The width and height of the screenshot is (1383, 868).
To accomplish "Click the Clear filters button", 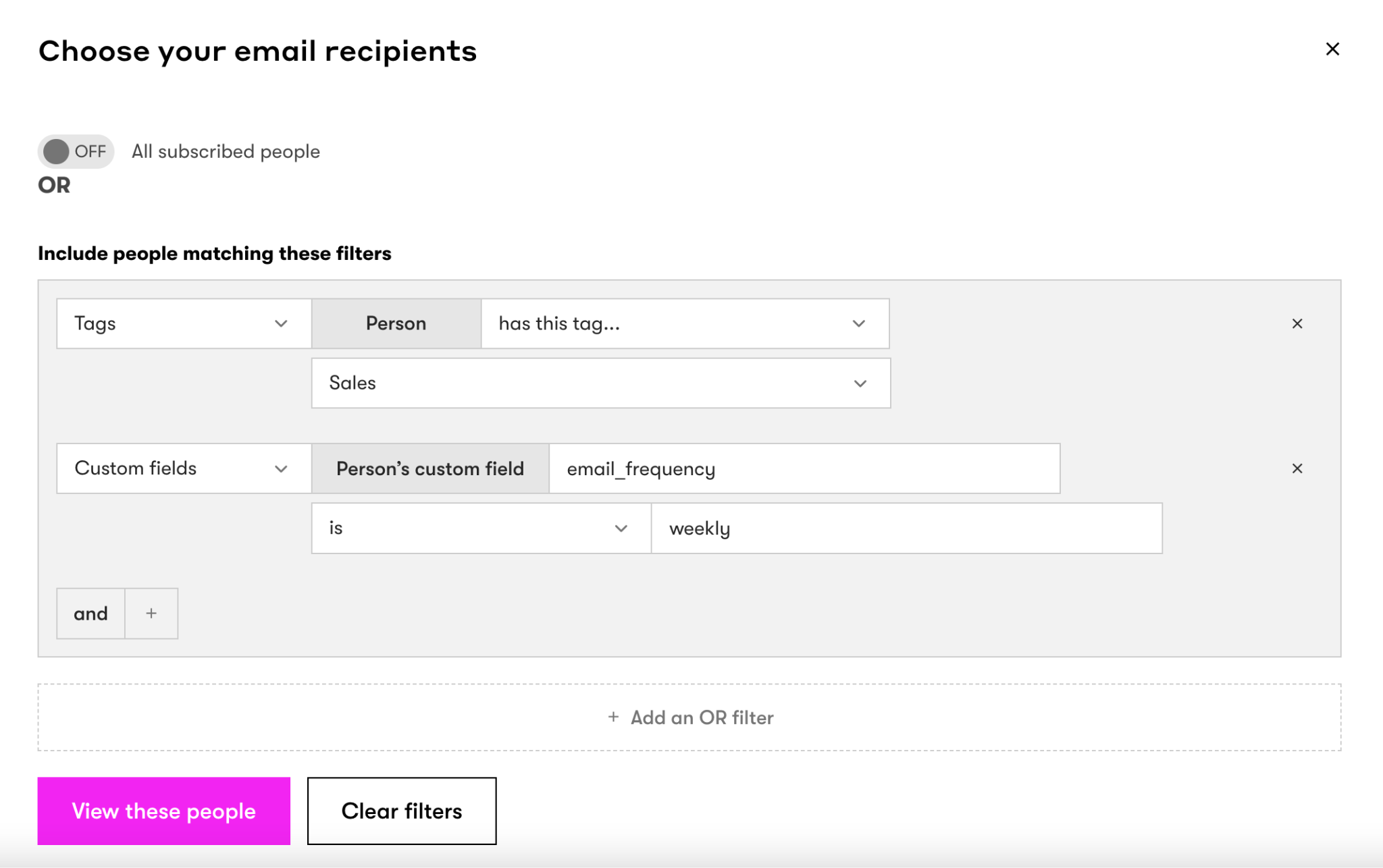I will pos(402,811).
